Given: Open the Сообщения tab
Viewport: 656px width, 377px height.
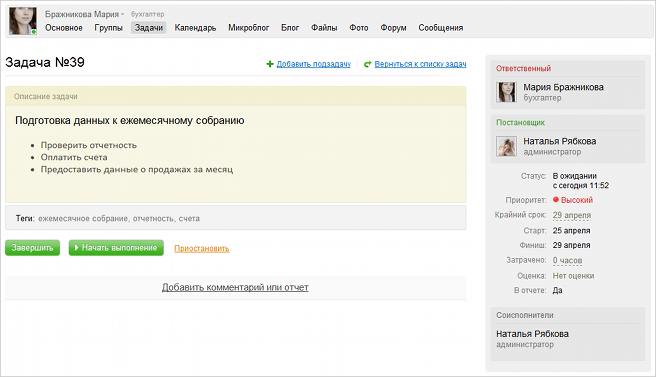Looking at the screenshot, I should click(441, 28).
